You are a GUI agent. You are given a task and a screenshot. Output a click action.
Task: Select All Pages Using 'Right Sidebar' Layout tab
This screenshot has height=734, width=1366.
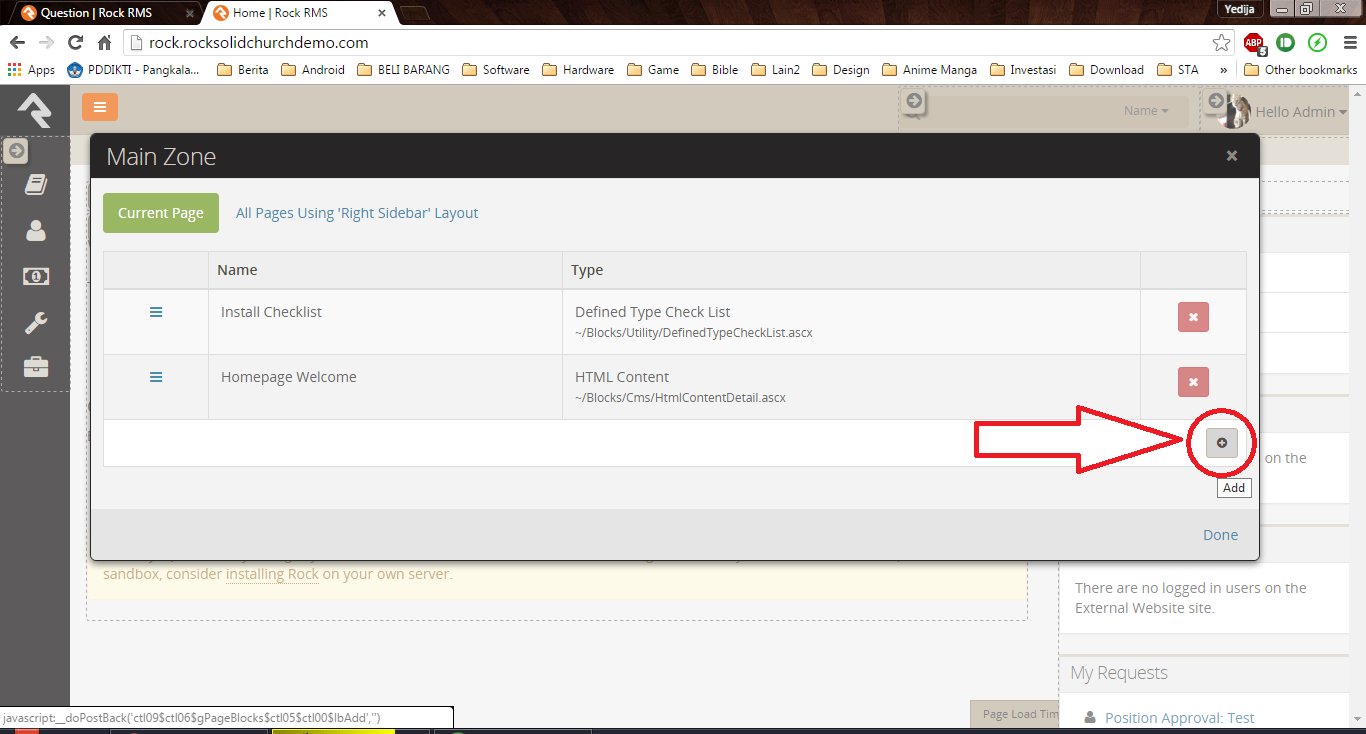(x=357, y=213)
